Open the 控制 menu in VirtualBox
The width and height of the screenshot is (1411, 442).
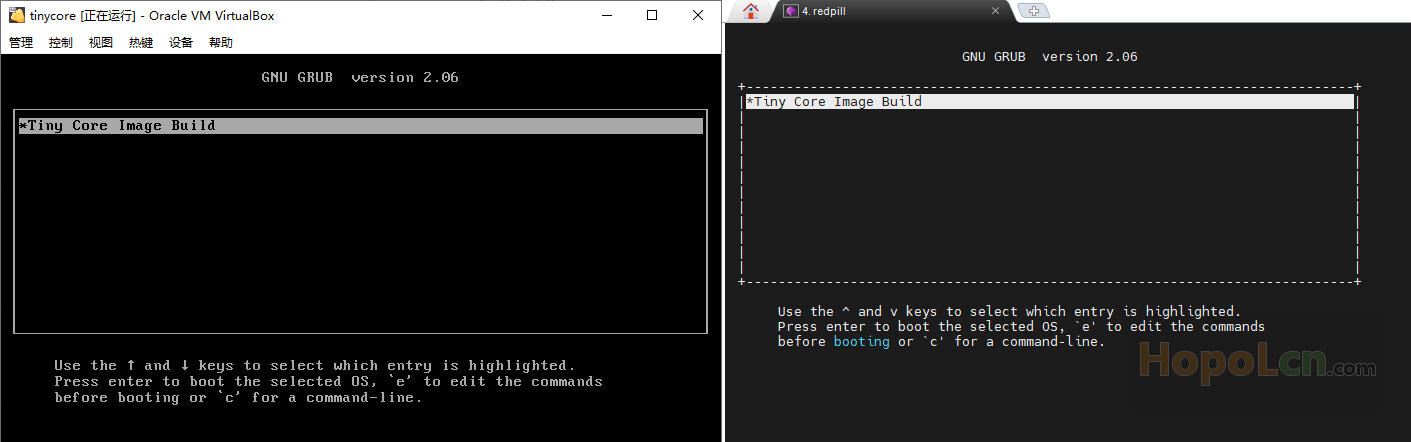[61, 43]
